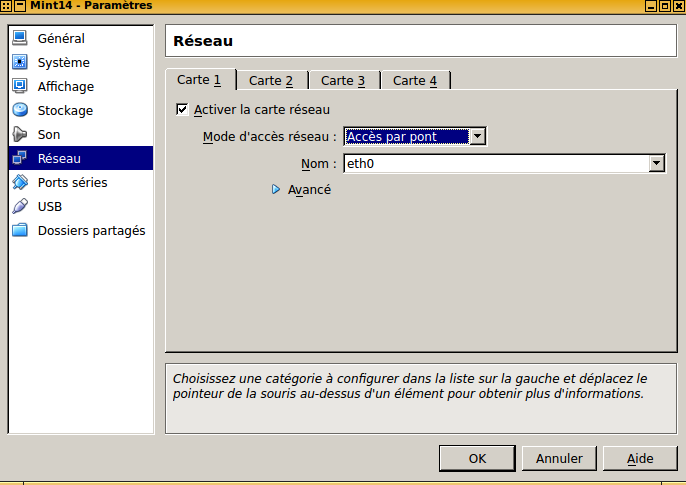Image resolution: width=686 pixels, height=485 pixels.
Task: Switch to Carte 3 tab
Action: 343,81
